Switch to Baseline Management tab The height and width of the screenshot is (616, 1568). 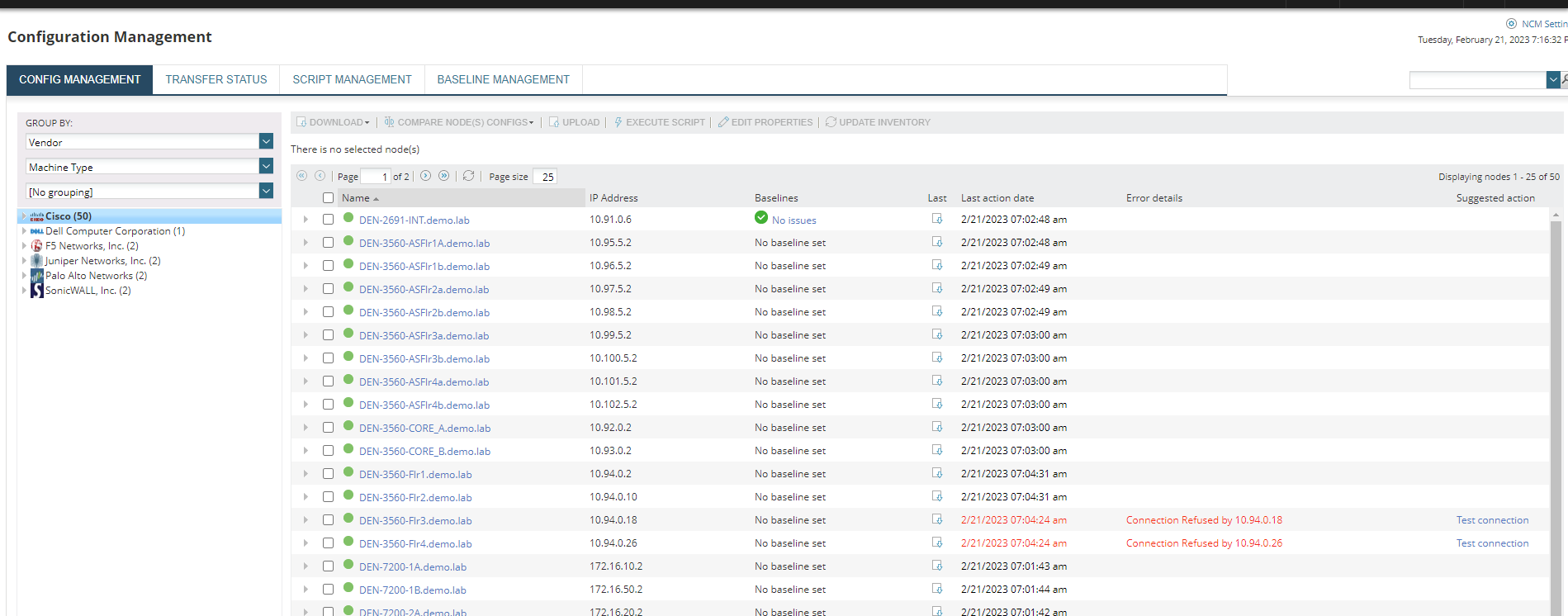504,79
